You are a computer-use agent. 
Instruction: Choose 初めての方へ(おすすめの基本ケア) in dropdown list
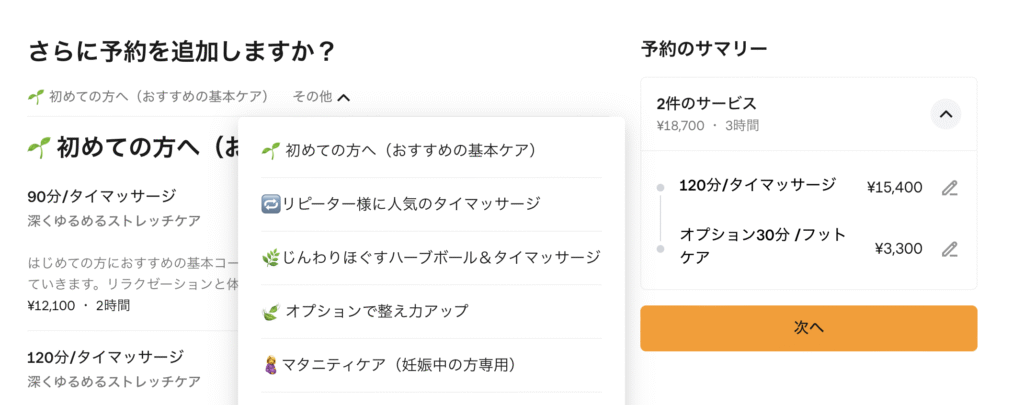pos(431,151)
